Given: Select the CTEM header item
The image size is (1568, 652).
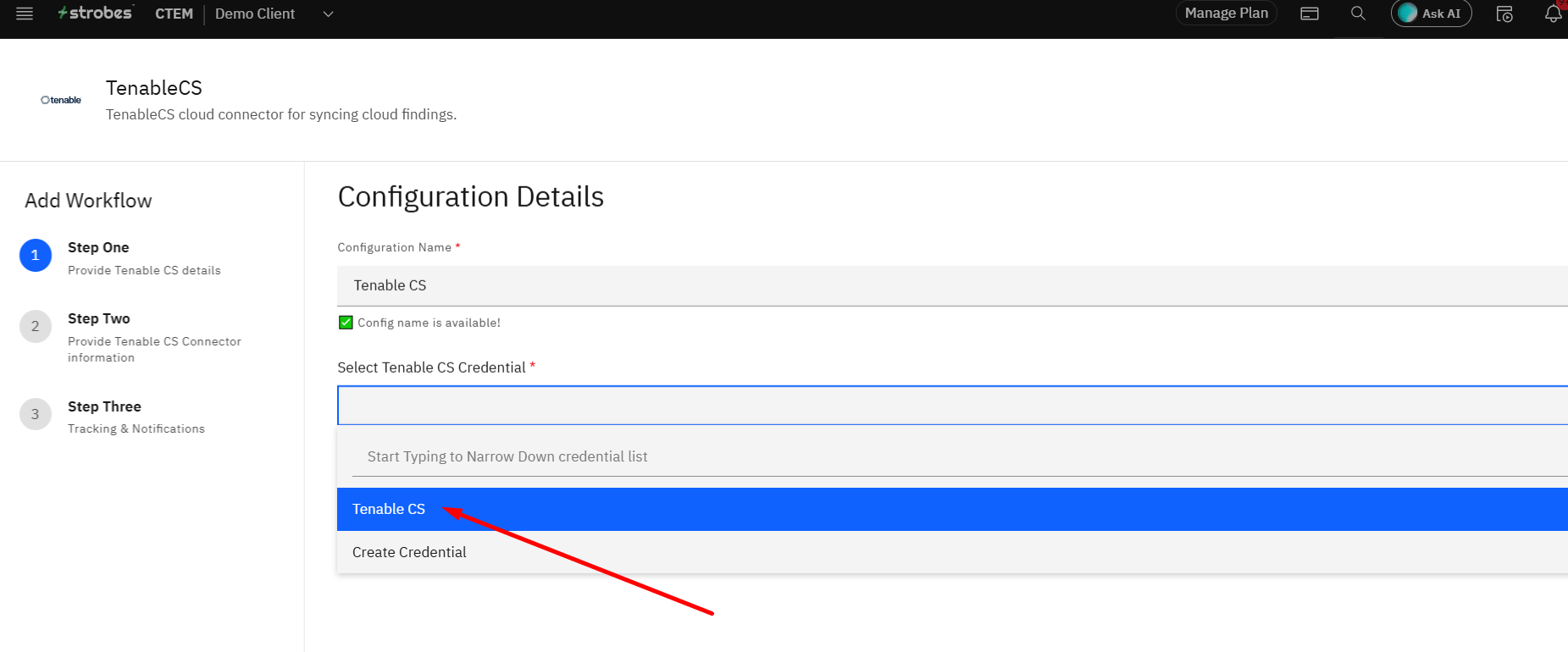Looking at the screenshot, I should (x=174, y=14).
